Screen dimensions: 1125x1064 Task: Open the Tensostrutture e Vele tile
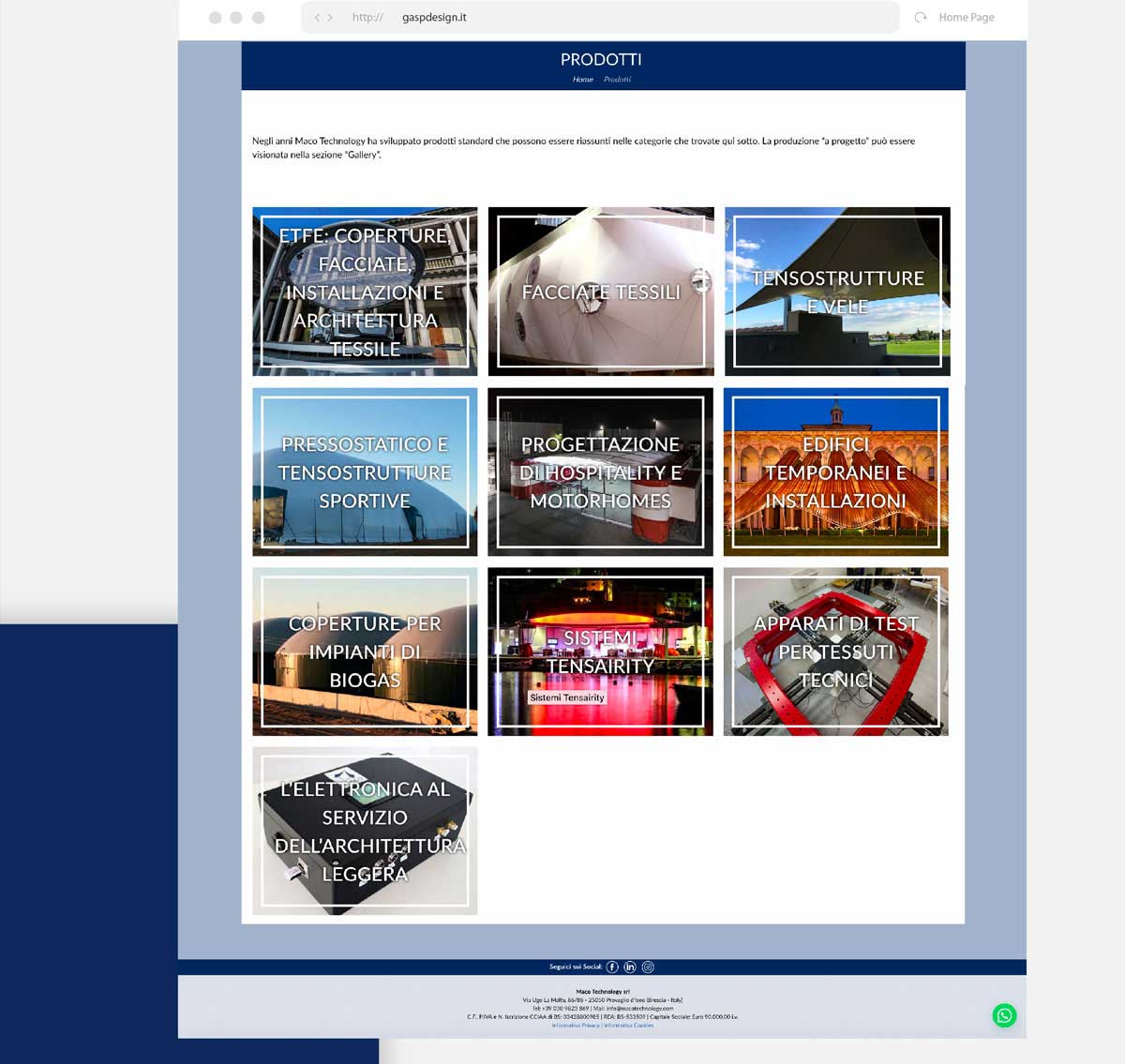point(837,292)
